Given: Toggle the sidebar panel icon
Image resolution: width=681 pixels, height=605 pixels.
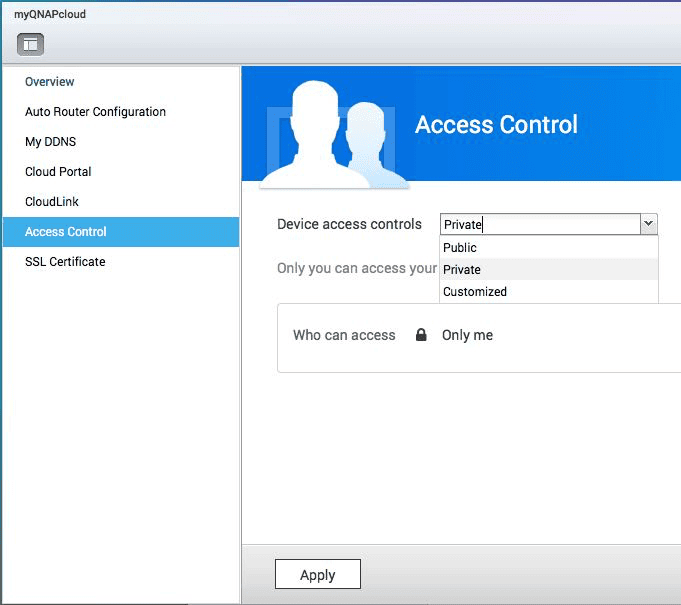Looking at the screenshot, I should point(30,44).
